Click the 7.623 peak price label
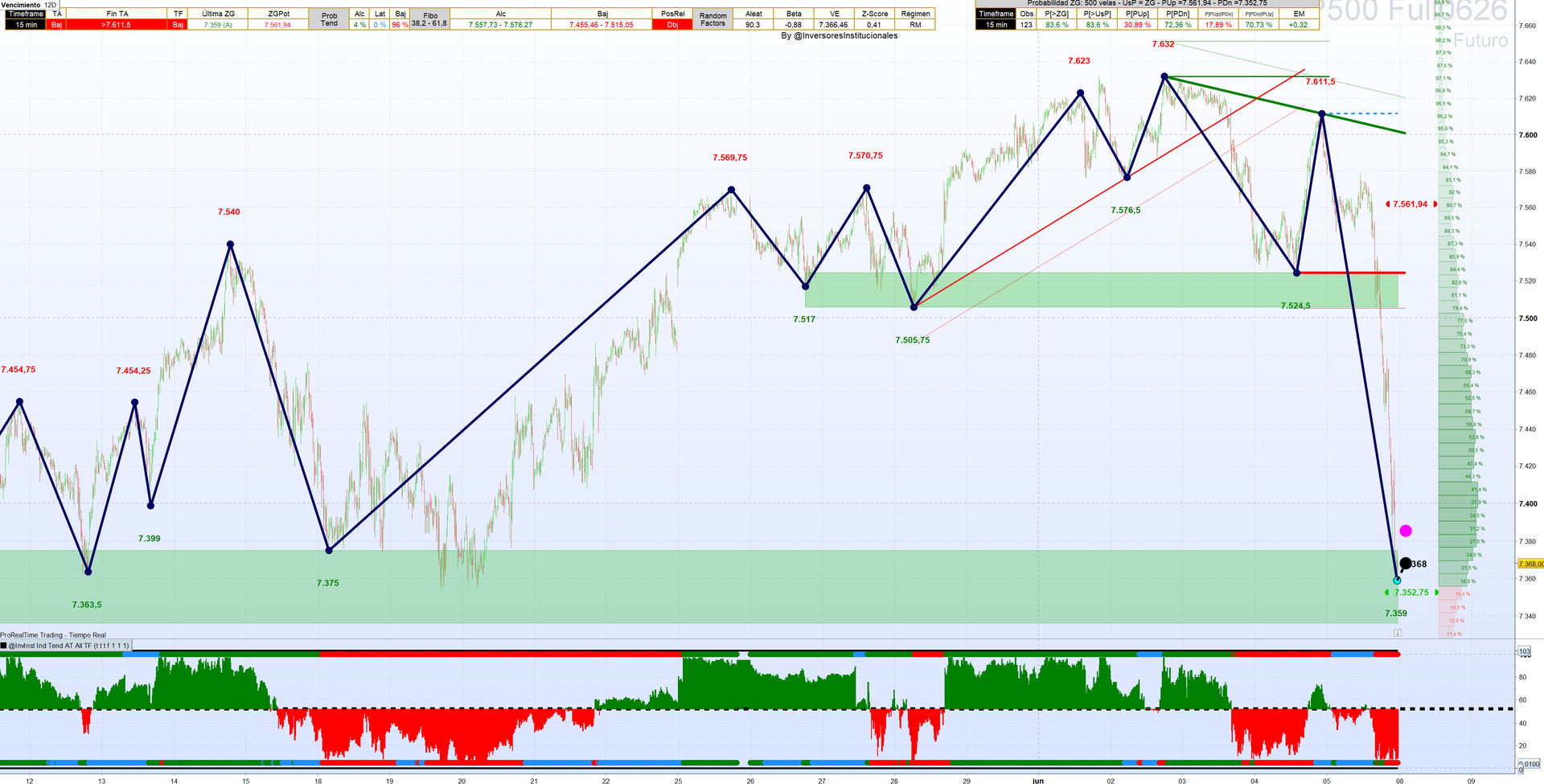Image resolution: width=1544 pixels, height=784 pixels. click(1079, 61)
